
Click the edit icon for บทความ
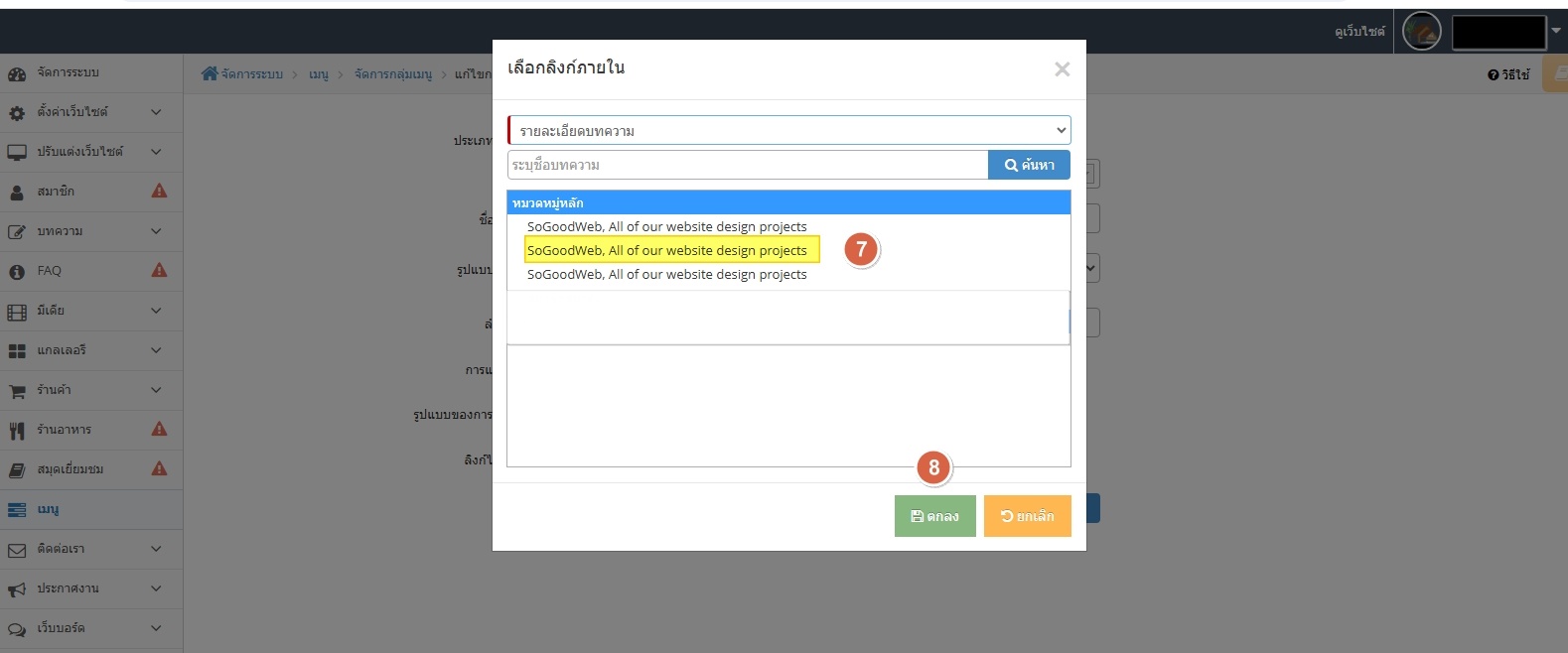[x=17, y=232]
